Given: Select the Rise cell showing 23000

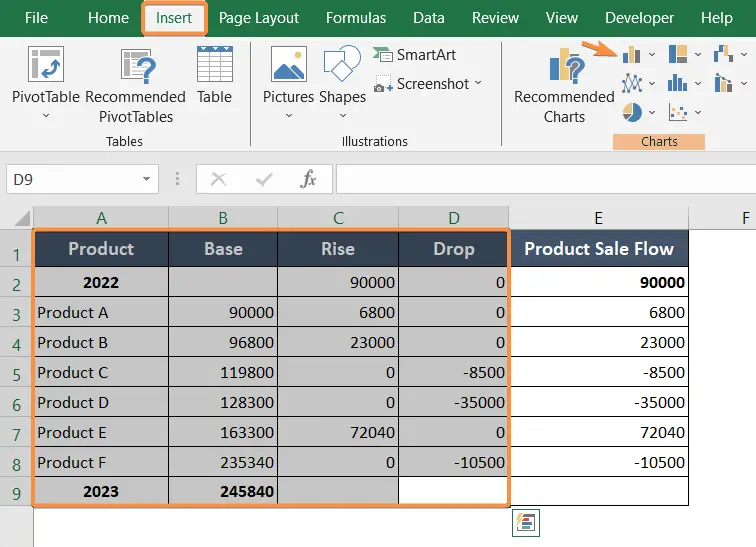Looking at the screenshot, I should point(338,342).
